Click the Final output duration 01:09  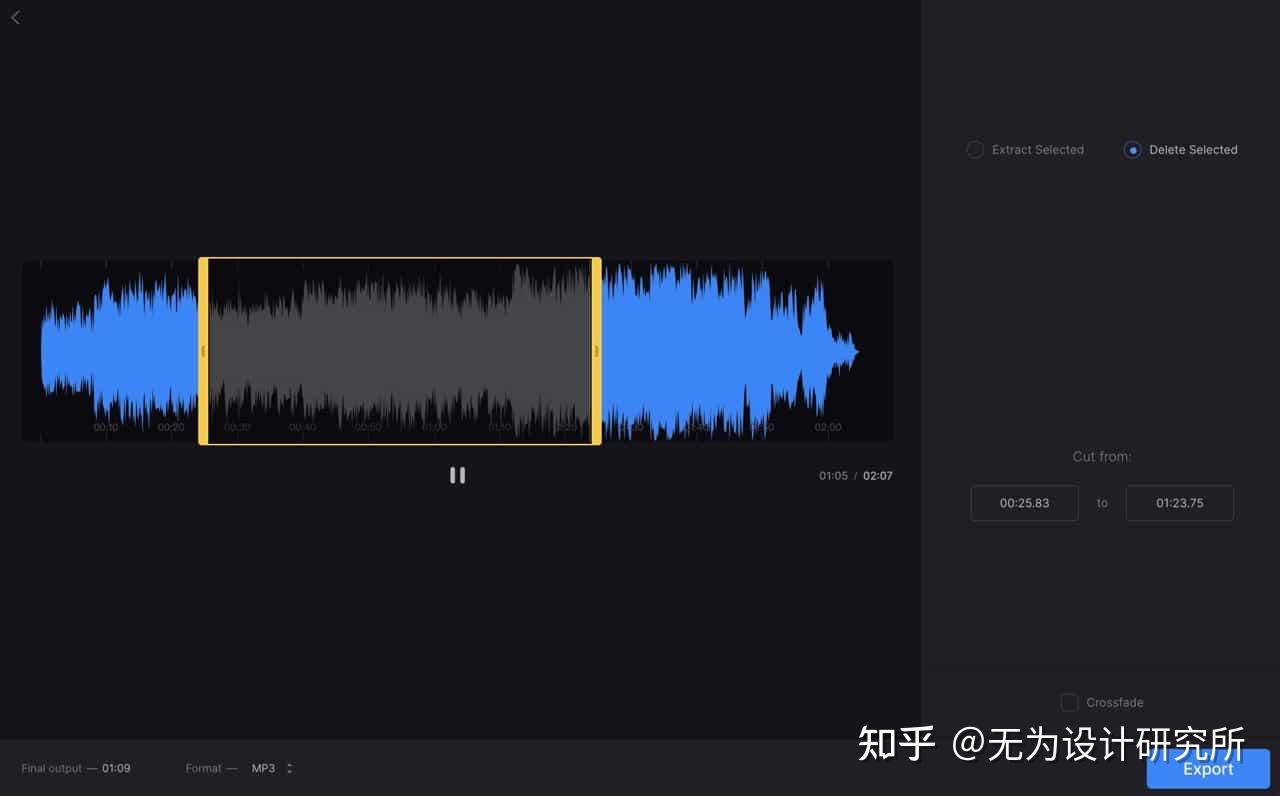[x=117, y=768]
